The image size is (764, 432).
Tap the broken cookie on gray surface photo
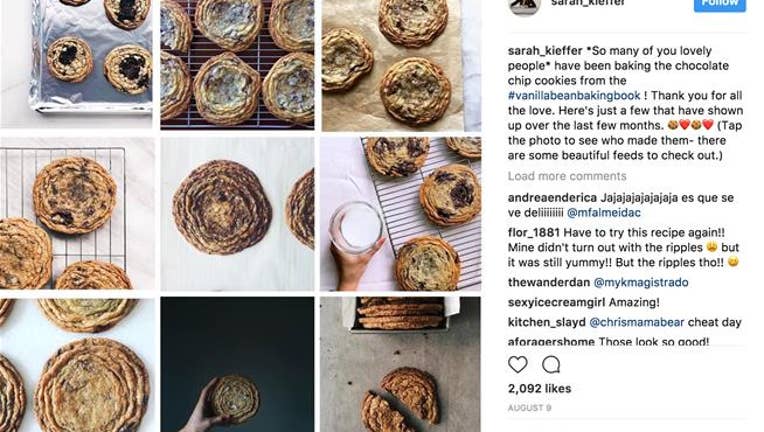tap(401, 364)
